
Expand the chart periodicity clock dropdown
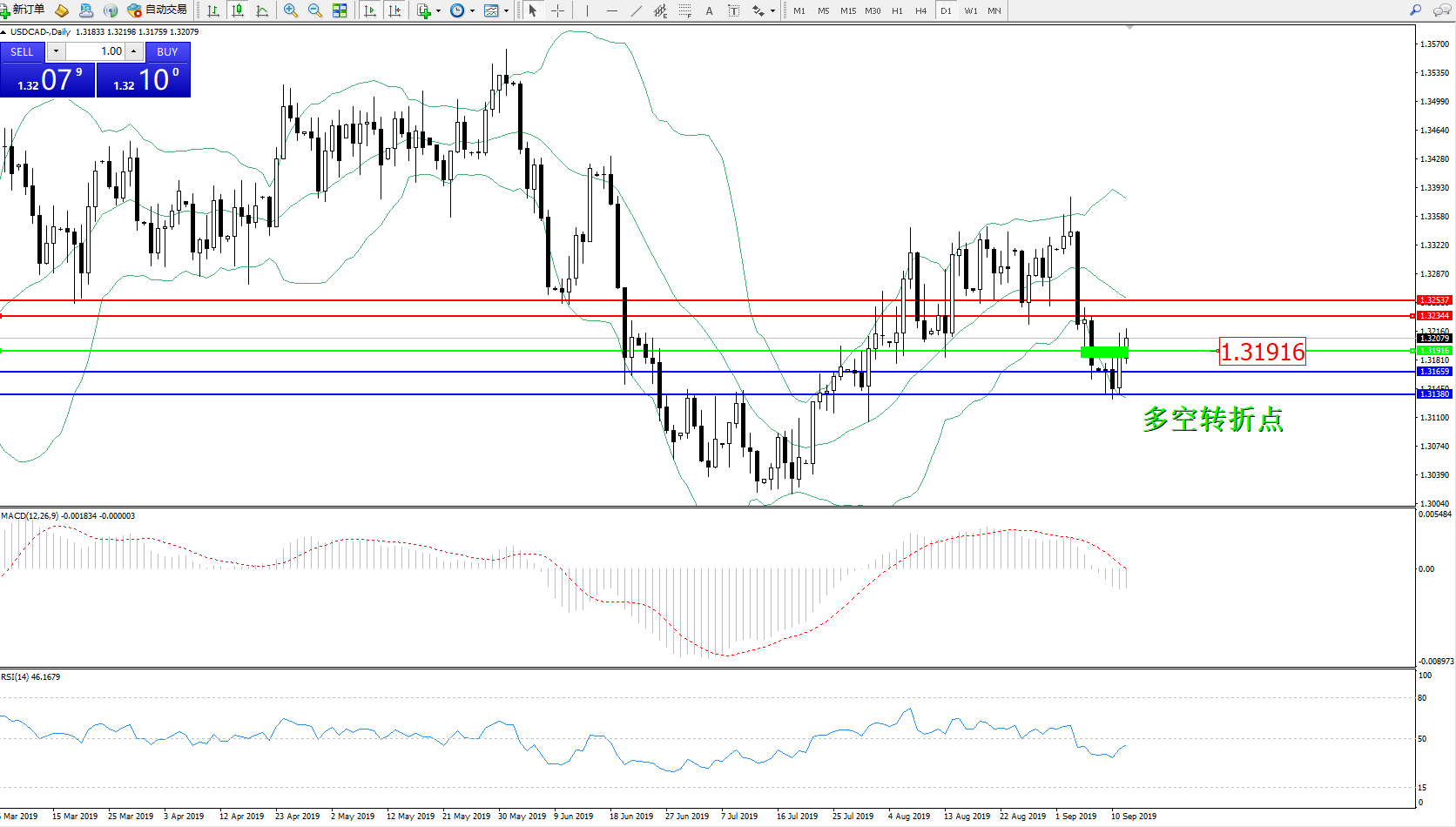(x=462, y=10)
